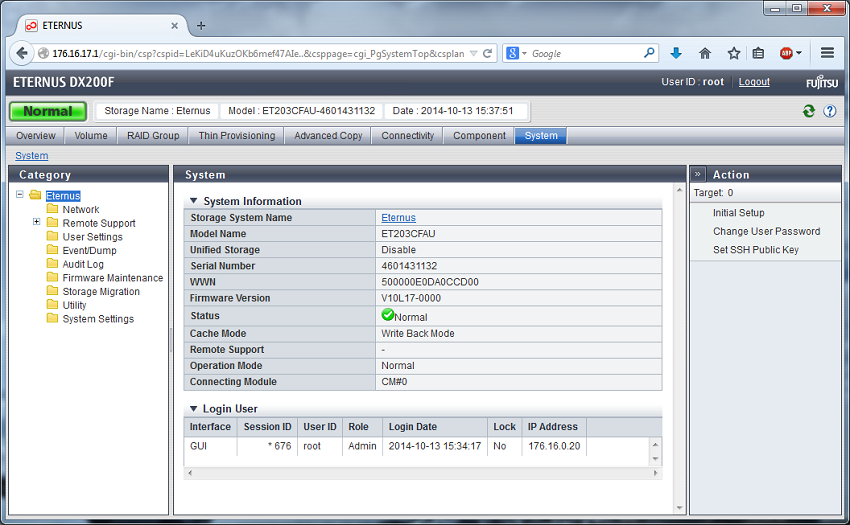Click Set SSH Public Key action
This screenshot has height=525, width=850.
click(x=756, y=249)
